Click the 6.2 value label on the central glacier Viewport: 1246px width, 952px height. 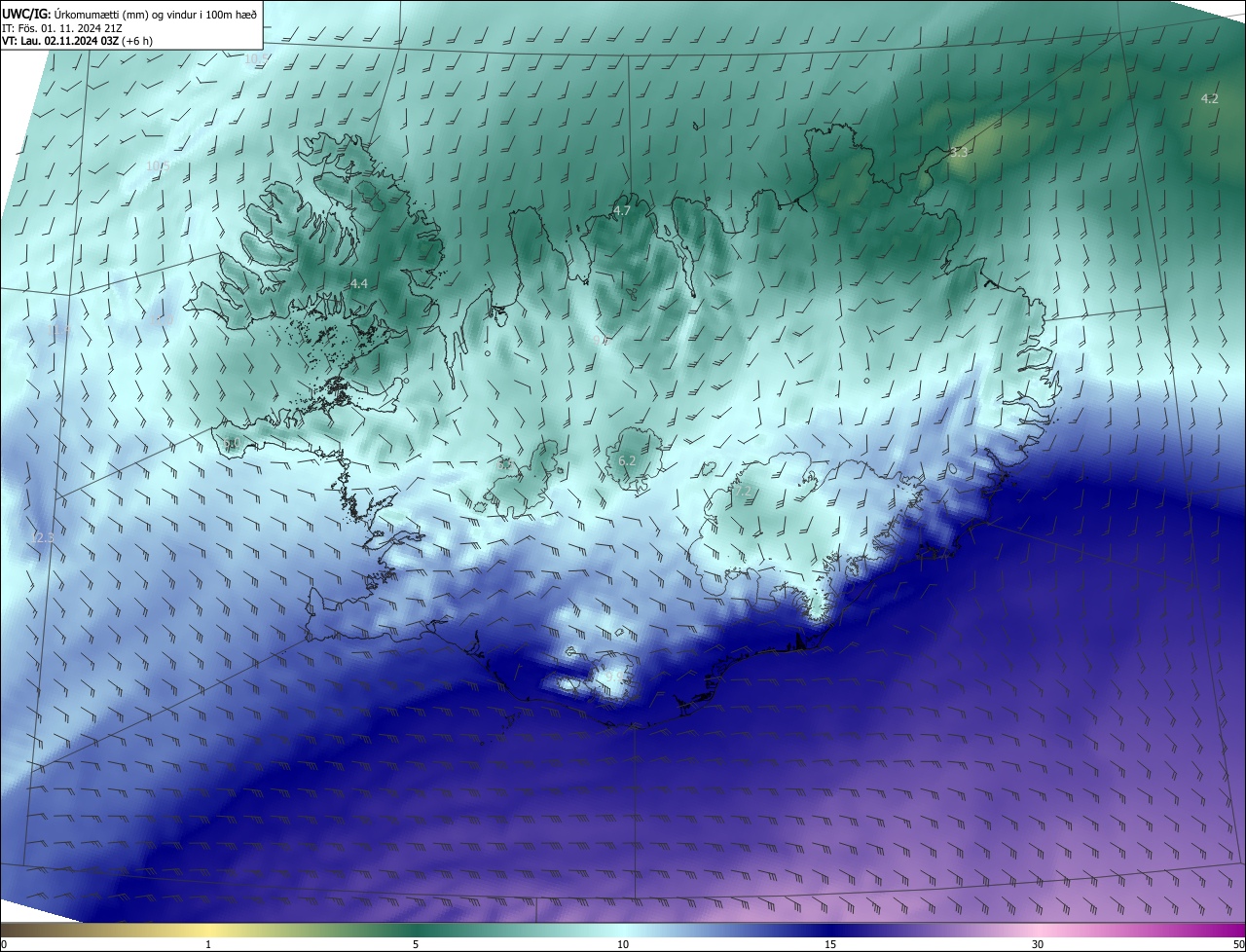pyautogui.click(x=627, y=460)
